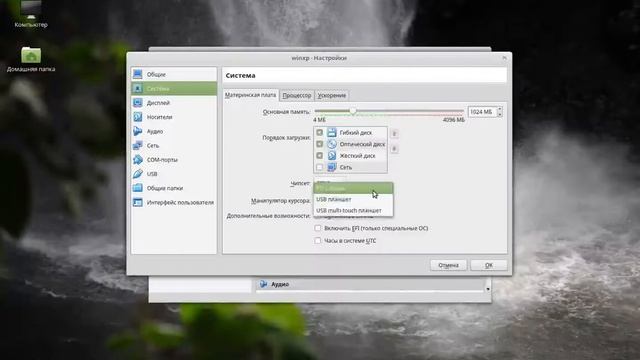Click the Дополнительные возможности label

(x=268, y=216)
